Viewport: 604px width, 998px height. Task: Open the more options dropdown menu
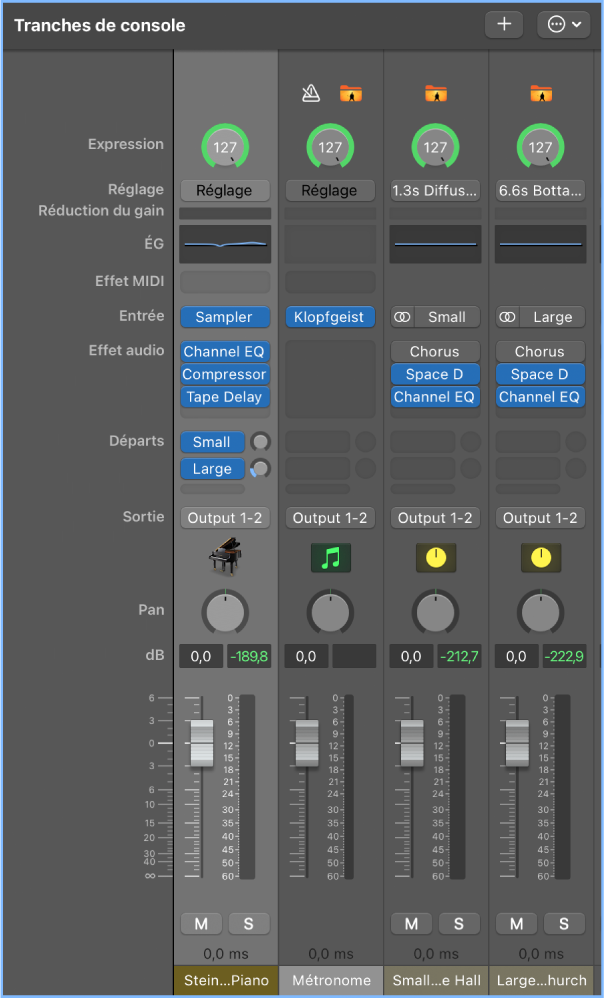pyautogui.click(x=565, y=25)
